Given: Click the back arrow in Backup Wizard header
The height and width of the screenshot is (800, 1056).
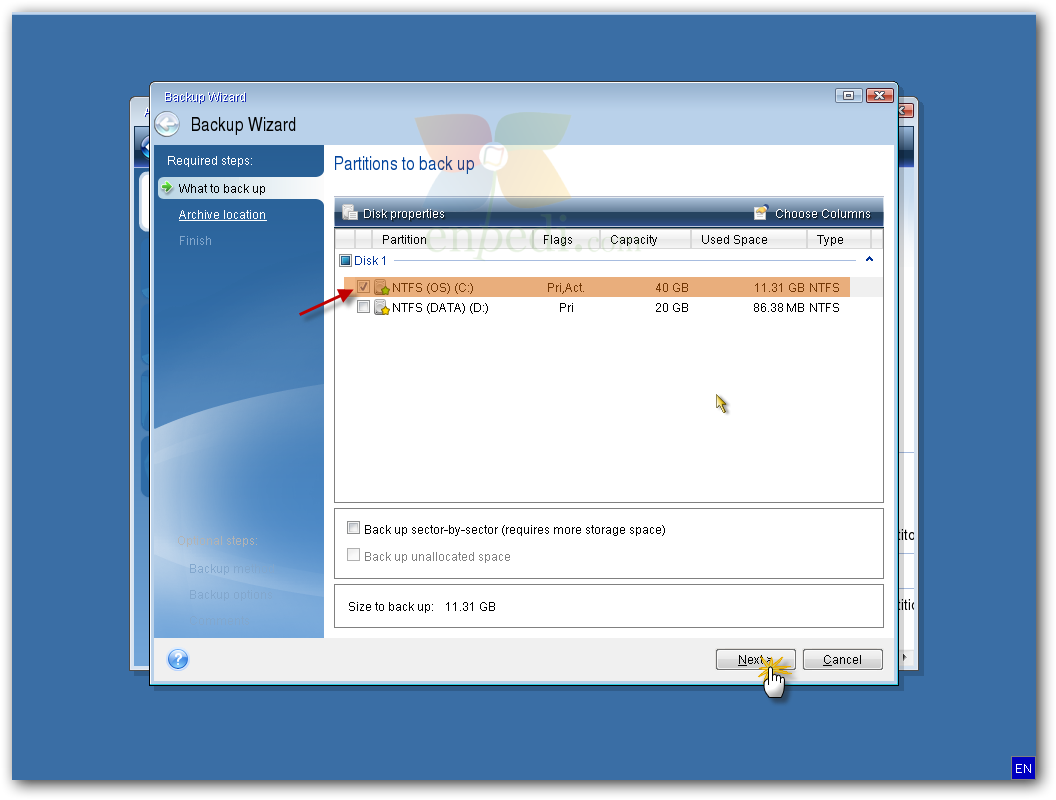Looking at the screenshot, I should click(168, 125).
